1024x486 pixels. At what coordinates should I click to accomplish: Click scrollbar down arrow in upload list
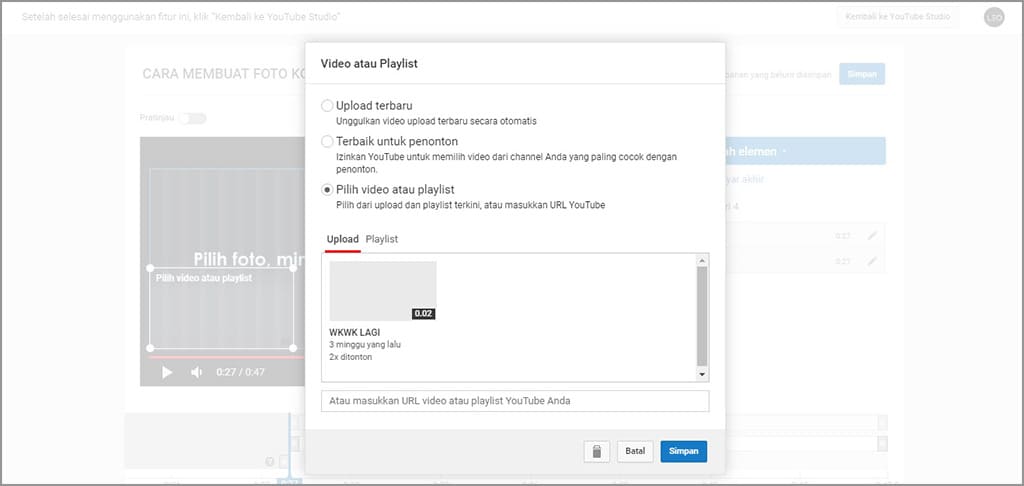[x=702, y=374]
